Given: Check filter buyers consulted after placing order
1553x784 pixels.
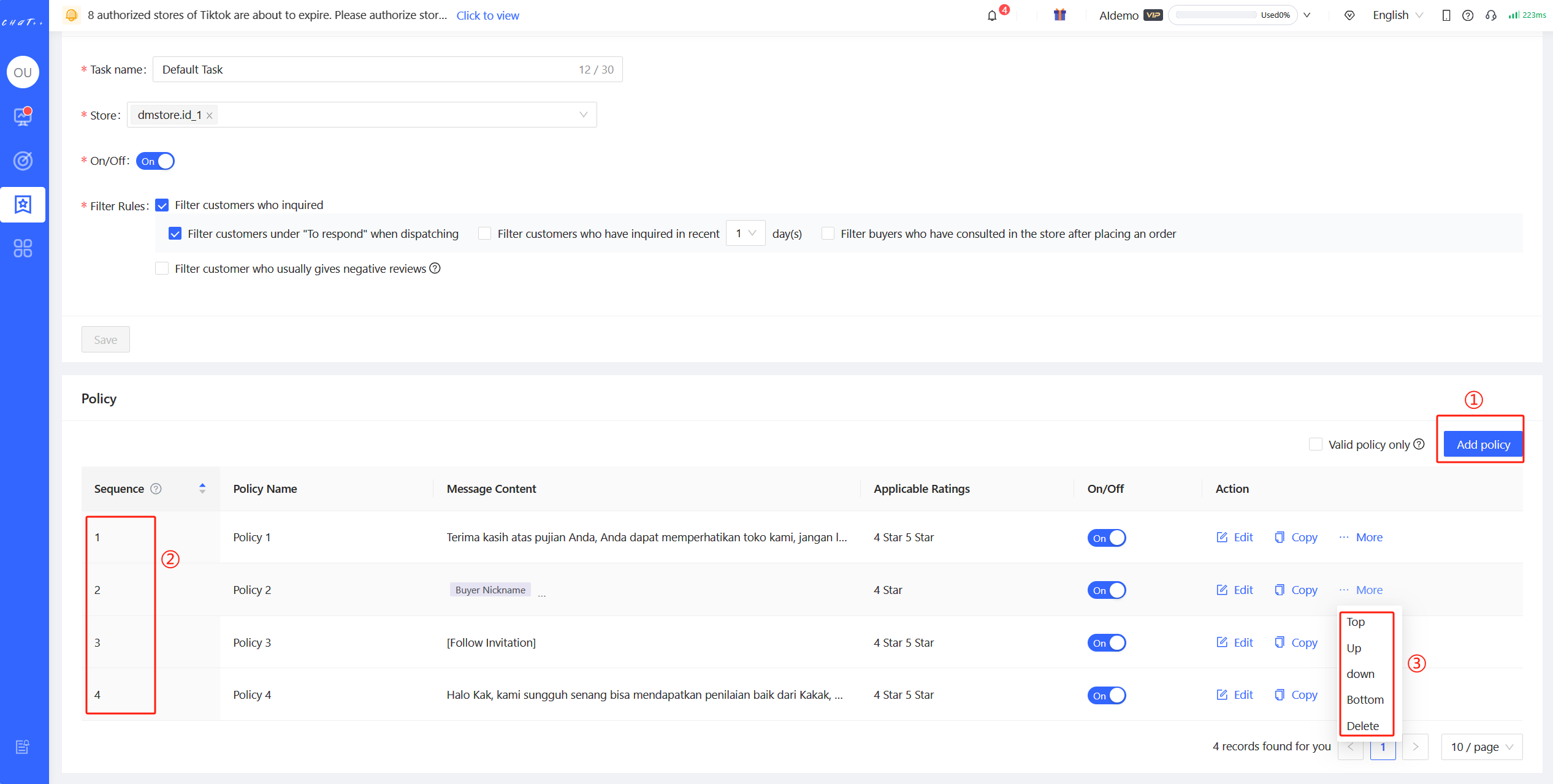Looking at the screenshot, I should (828, 234).
